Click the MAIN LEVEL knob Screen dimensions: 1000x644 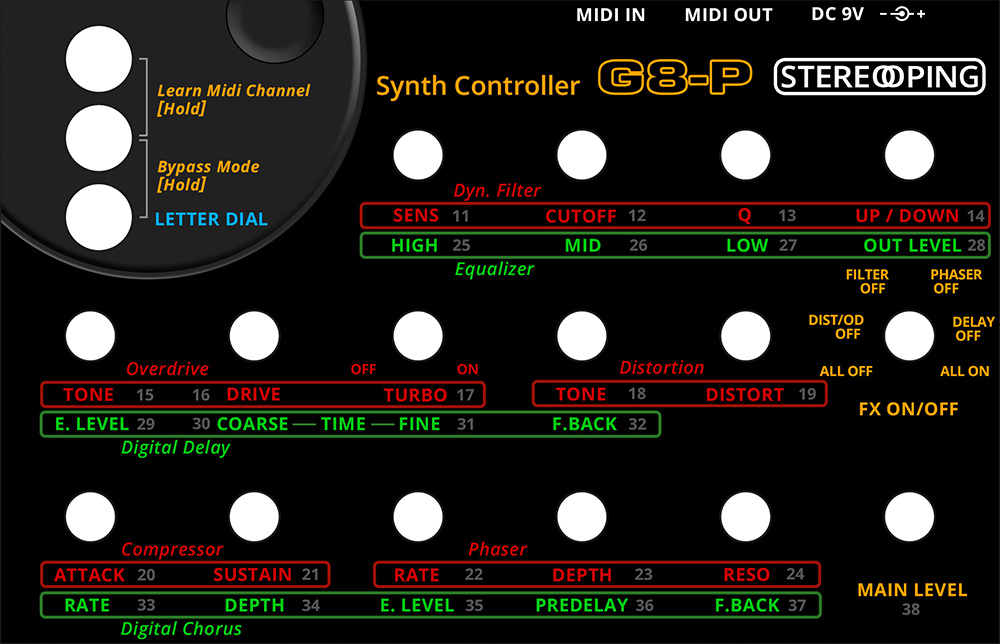click(x=909, y=516)
